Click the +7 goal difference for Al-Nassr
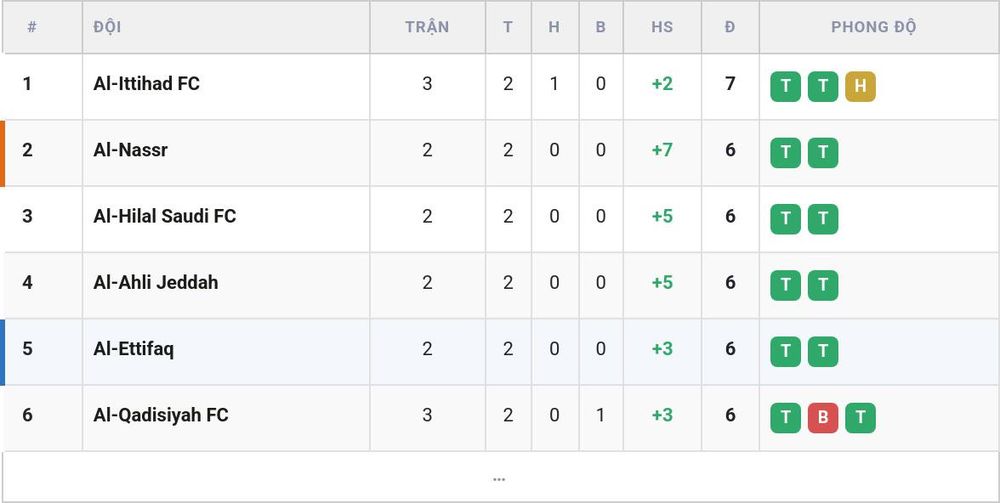1000x503 pixels. click(x=662, y=150)
